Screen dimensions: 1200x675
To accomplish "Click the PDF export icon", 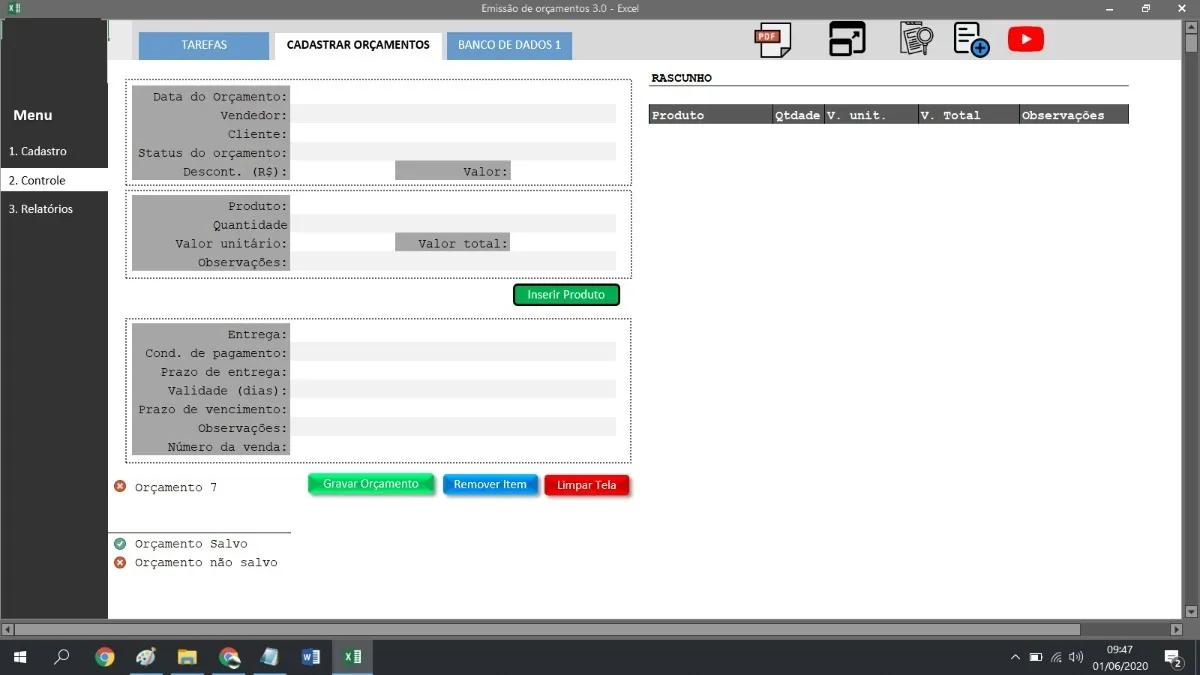I will tap(771, 39).
